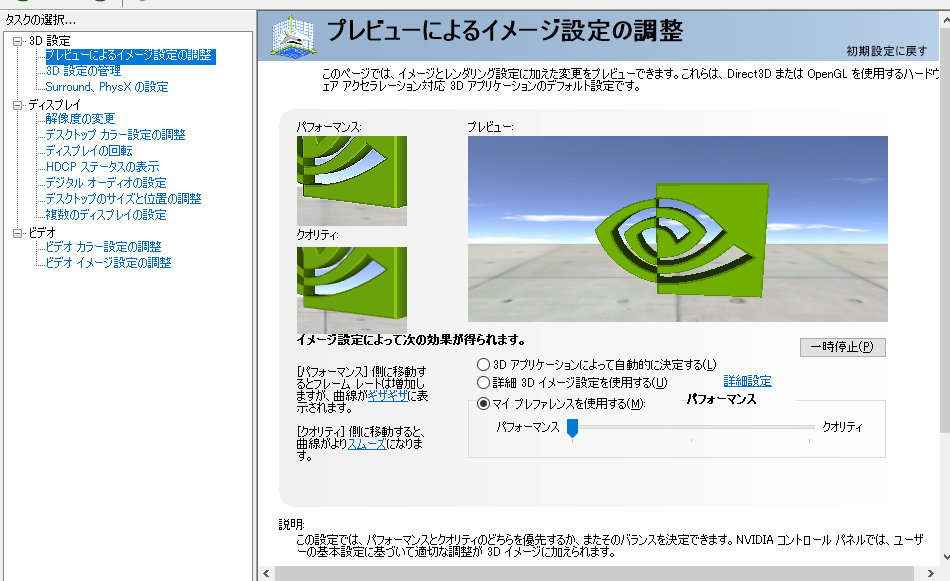Open ディスプレイの回転 settings
This screenshot has width=950, height=581.
click(88, 151)
